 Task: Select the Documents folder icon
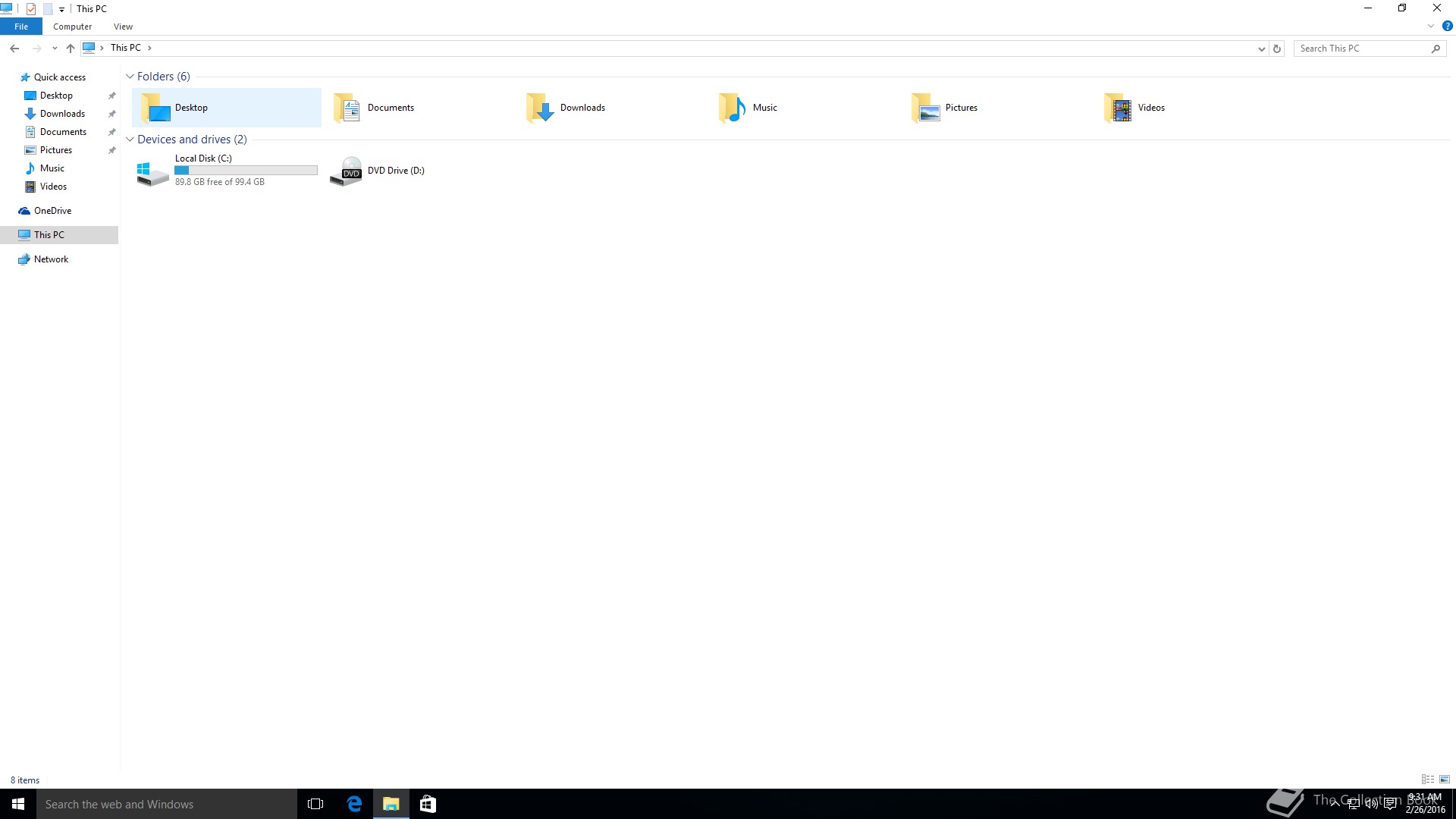[x=348, y=108]
